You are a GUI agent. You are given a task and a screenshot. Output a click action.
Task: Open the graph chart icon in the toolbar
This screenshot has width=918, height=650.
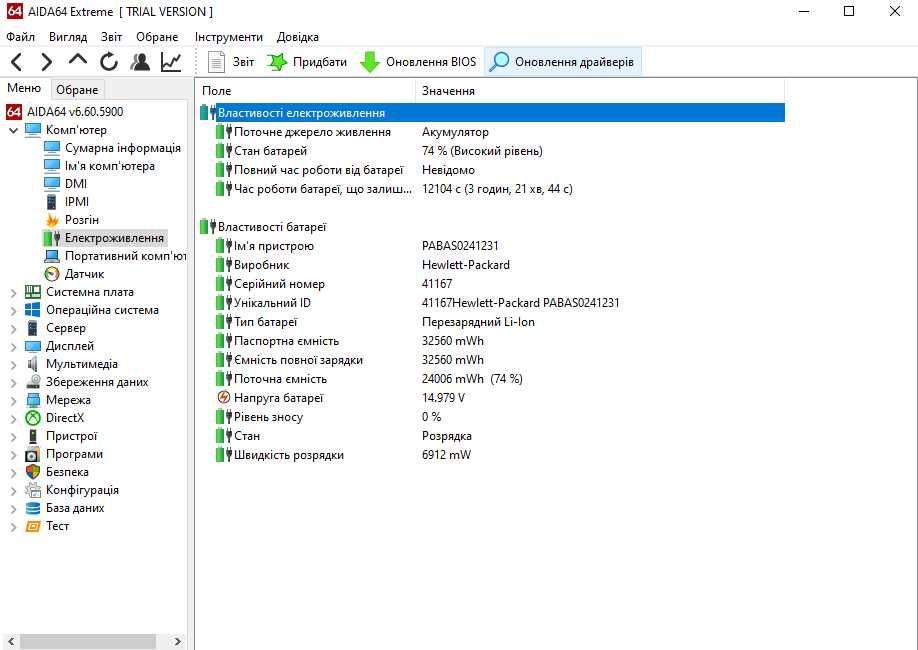coord(171,61)
